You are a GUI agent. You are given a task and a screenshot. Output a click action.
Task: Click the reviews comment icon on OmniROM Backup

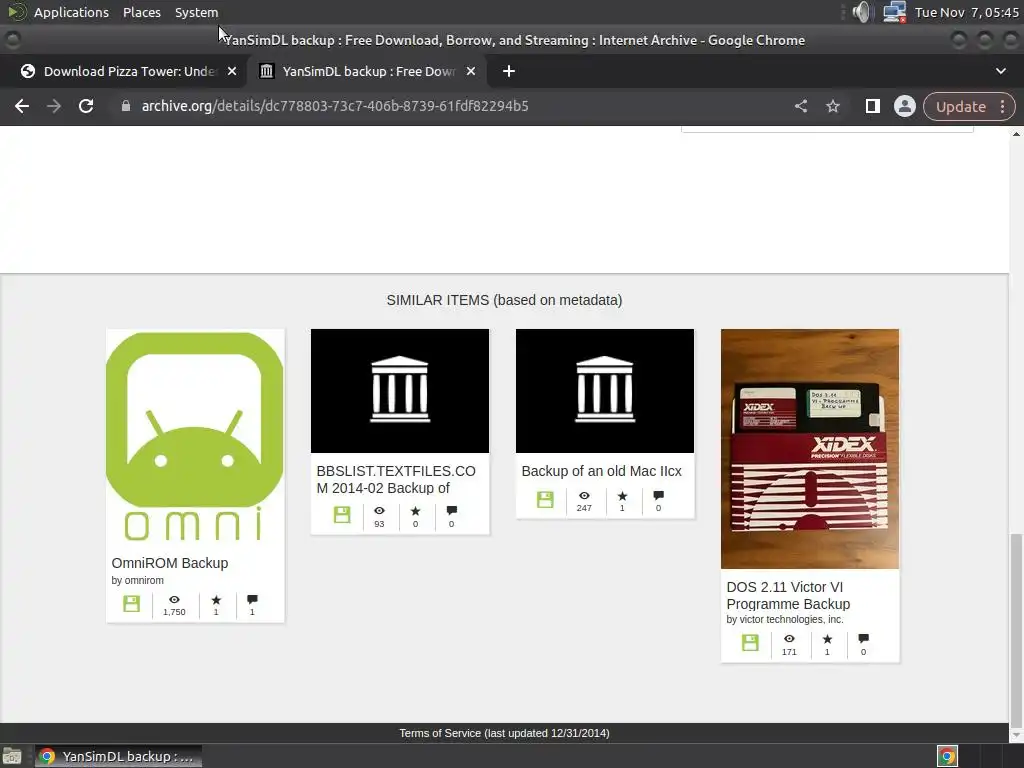[252, 600]
